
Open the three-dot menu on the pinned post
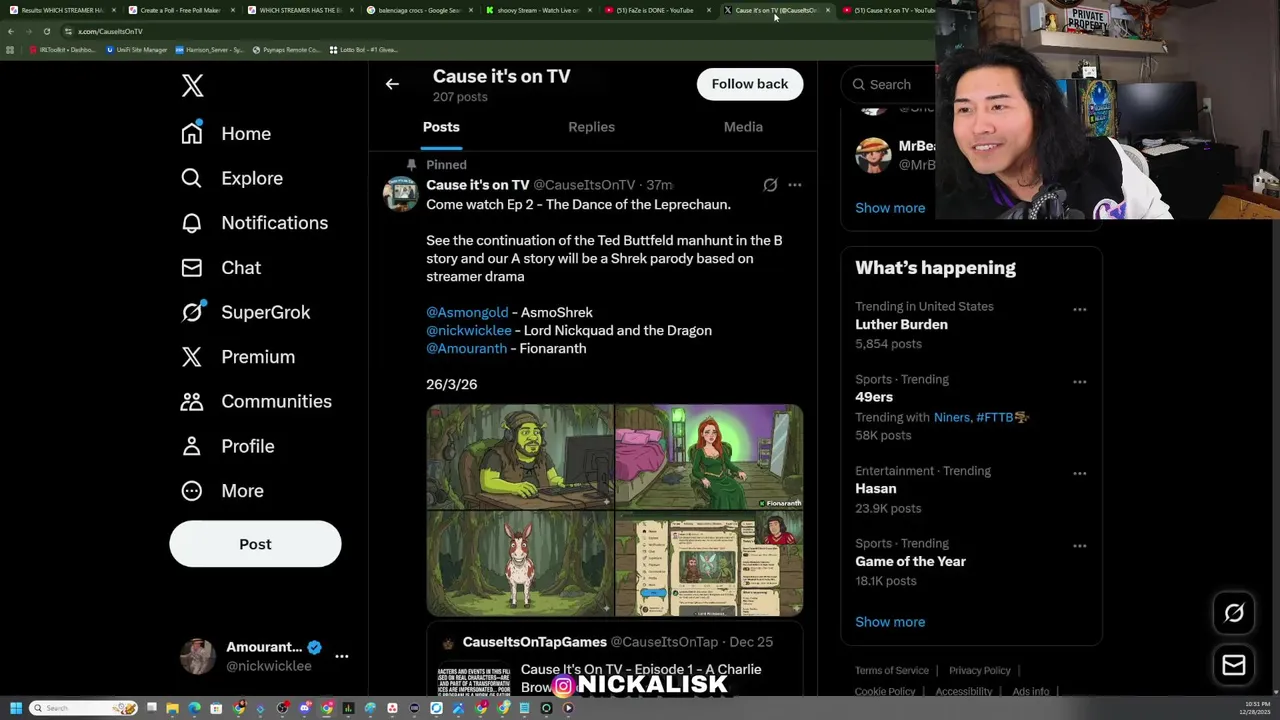(795, 185)
